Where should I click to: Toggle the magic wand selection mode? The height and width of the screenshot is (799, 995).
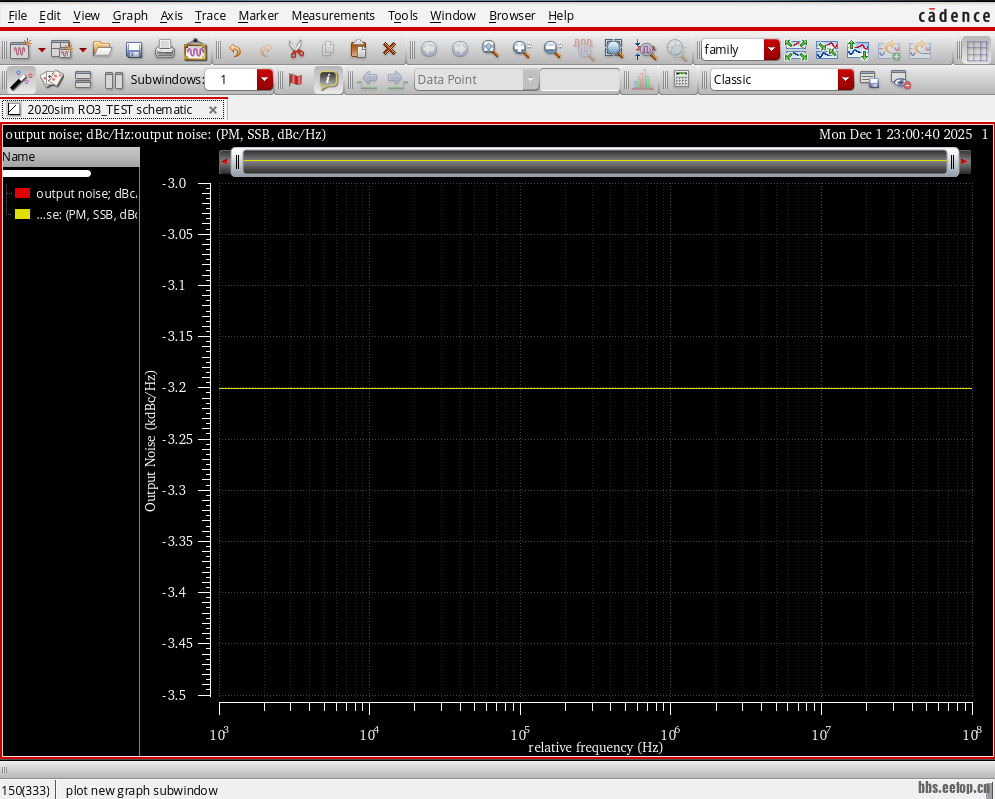pos(20,80)
